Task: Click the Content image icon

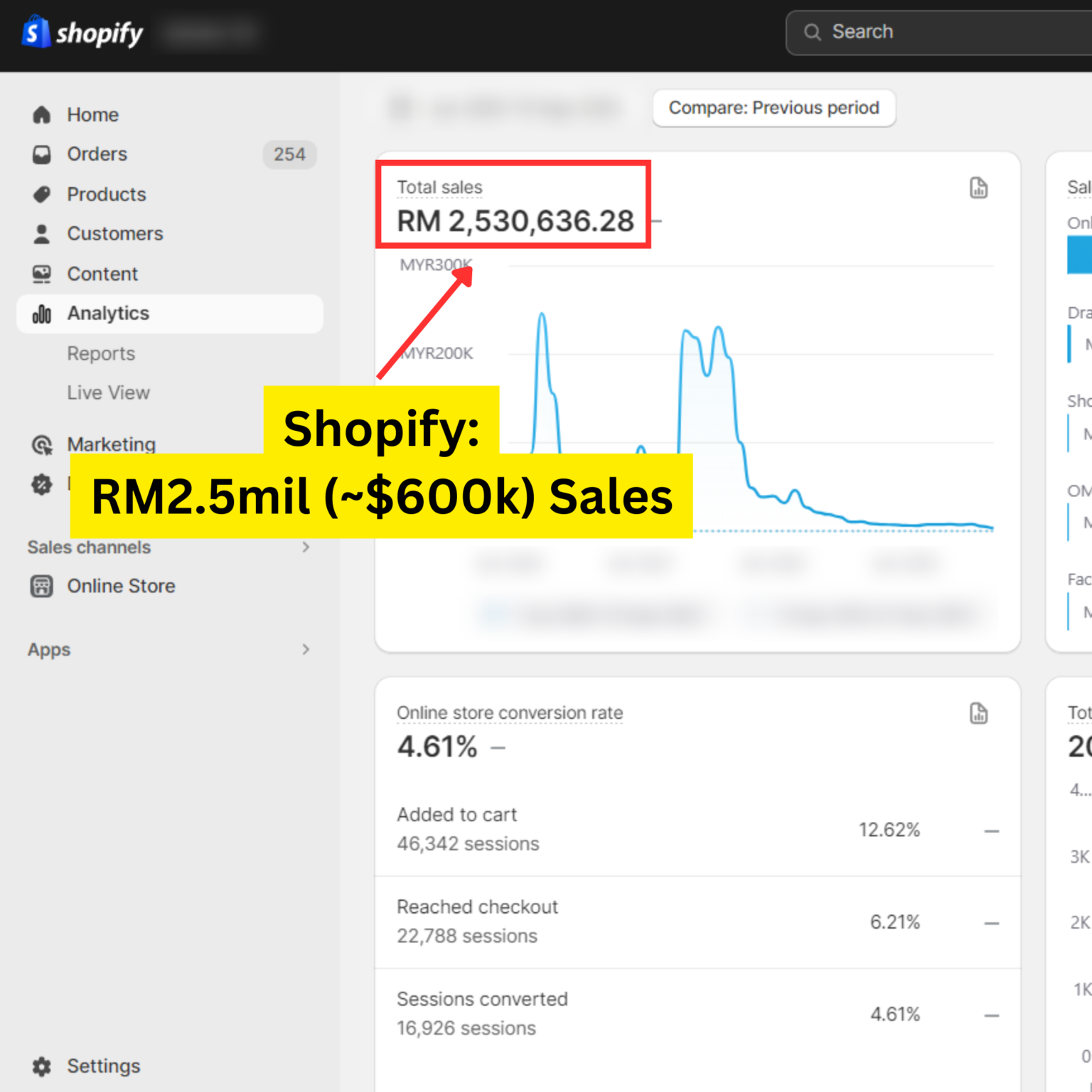Action: pyautogui.click(x=42, y=274)
